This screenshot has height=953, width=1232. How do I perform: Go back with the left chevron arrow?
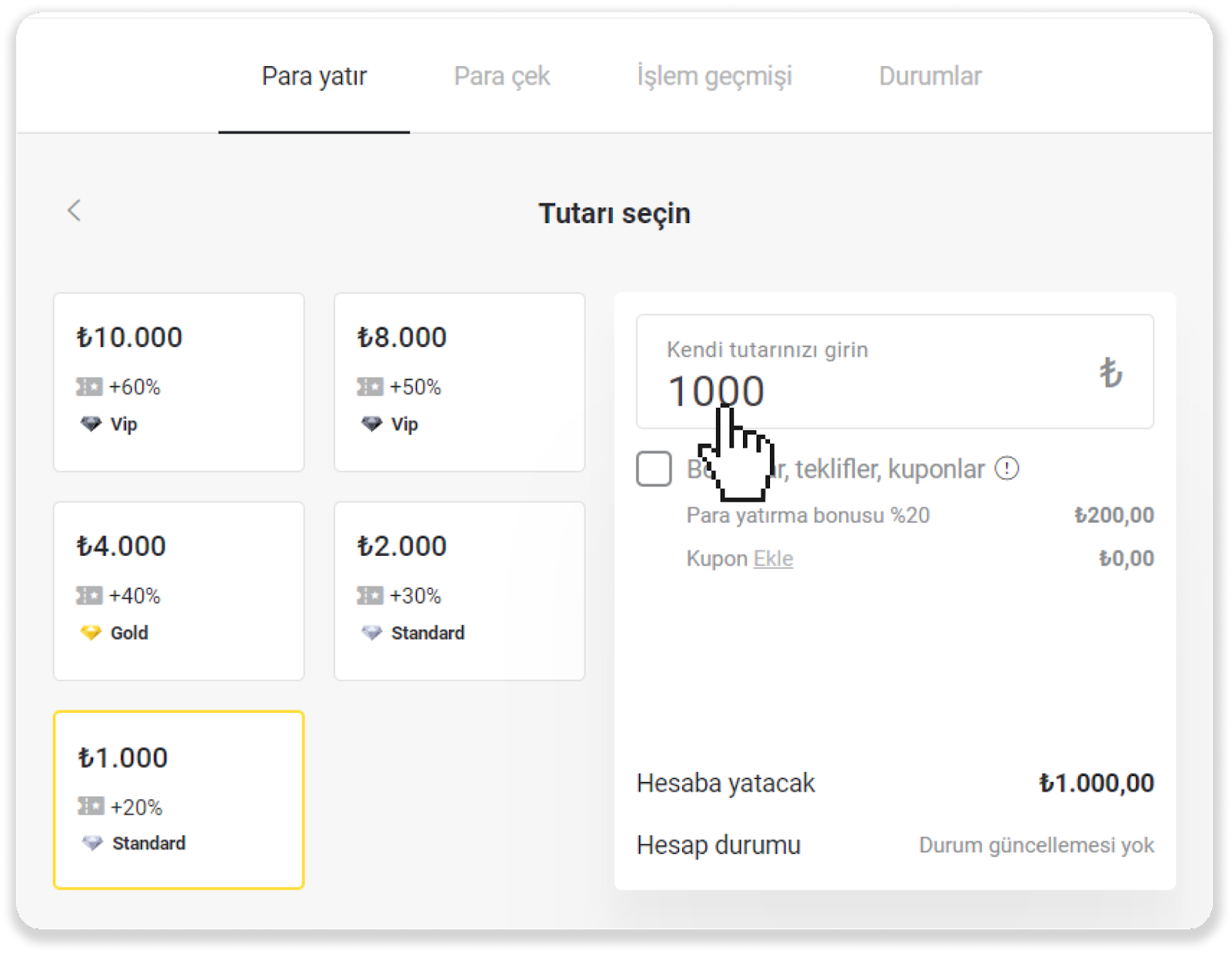point(74,210)
